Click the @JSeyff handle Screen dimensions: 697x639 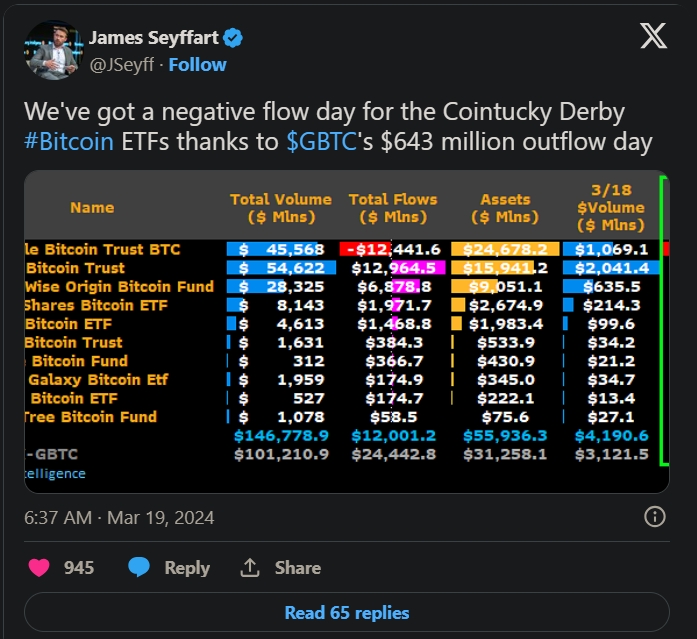122,65
